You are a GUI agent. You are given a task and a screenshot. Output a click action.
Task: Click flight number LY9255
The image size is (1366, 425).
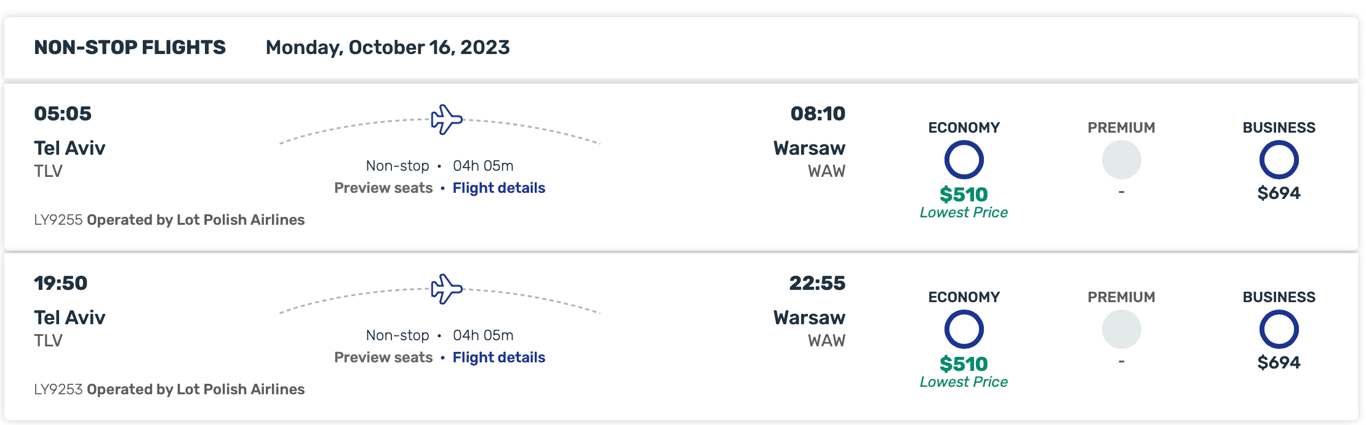(58, 220)
